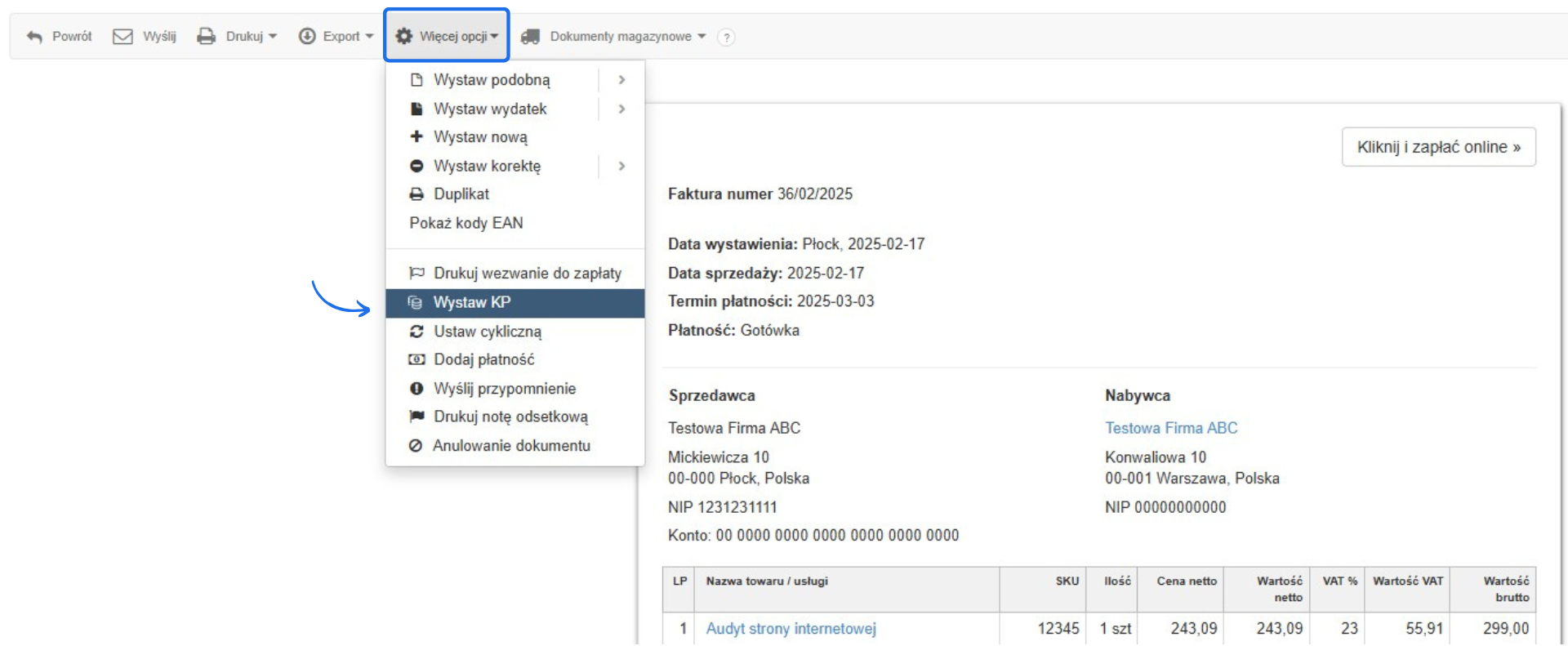Open the Testowa Firma ABC buyer link

1171,428
